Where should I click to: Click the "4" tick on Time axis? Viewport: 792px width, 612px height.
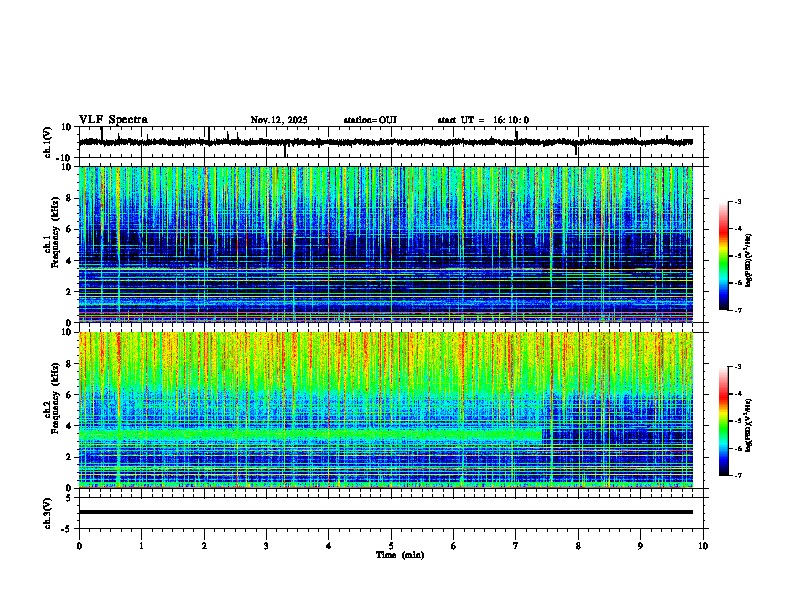tap(329, 546)
